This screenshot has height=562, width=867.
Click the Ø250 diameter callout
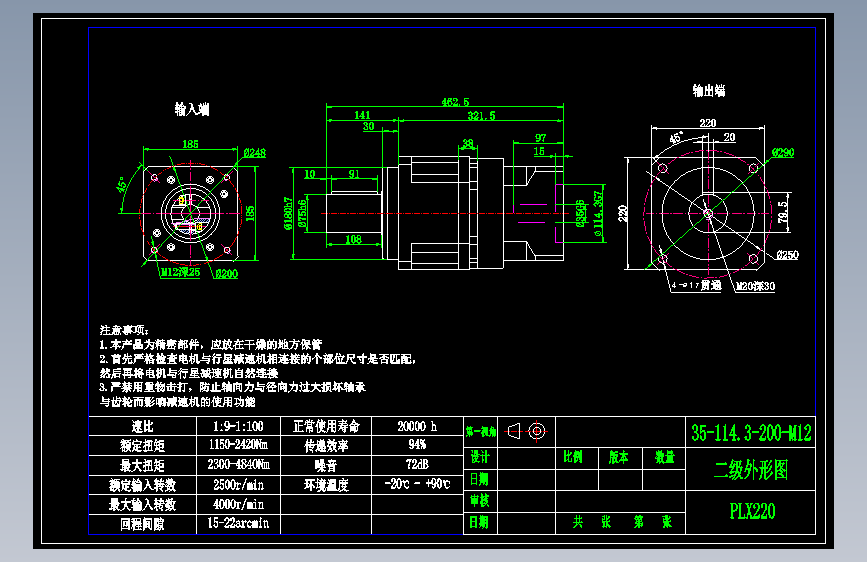787,255
